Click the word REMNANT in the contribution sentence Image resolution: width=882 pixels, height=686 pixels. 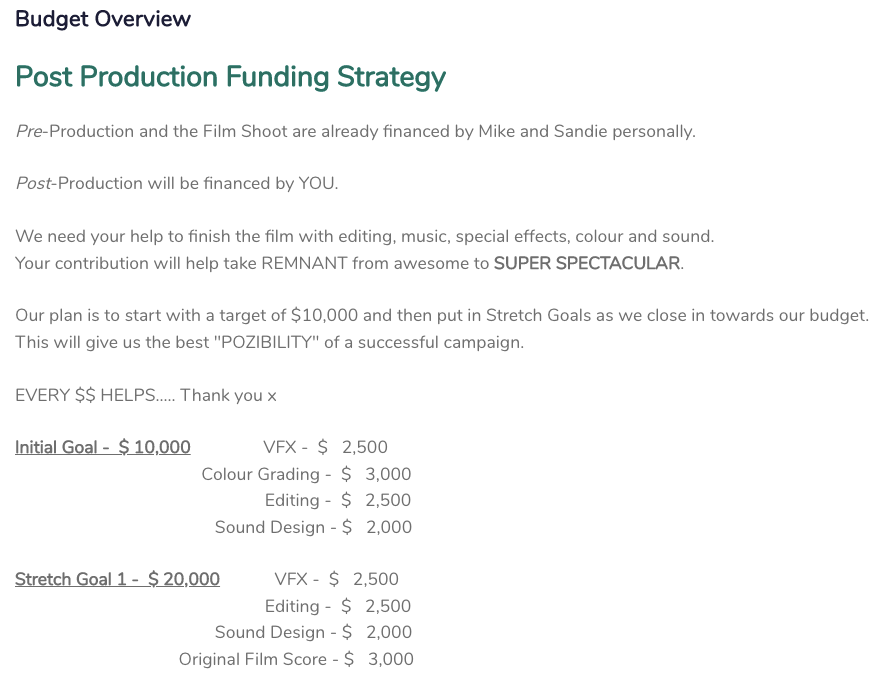304,263
